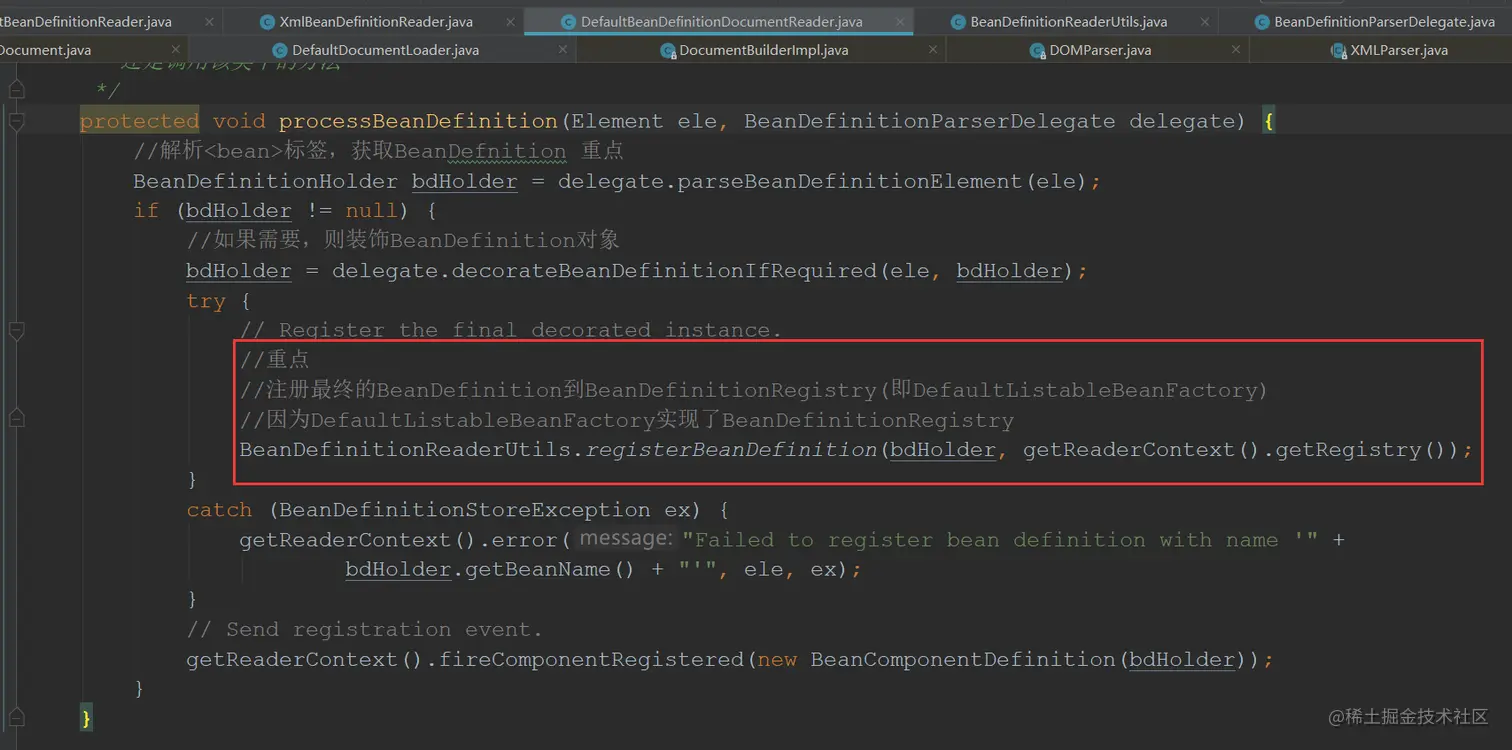Toggle fold marker at the comment end line
The height and width of the screenshot is (750, 1512).
click(x=15, y=91)
